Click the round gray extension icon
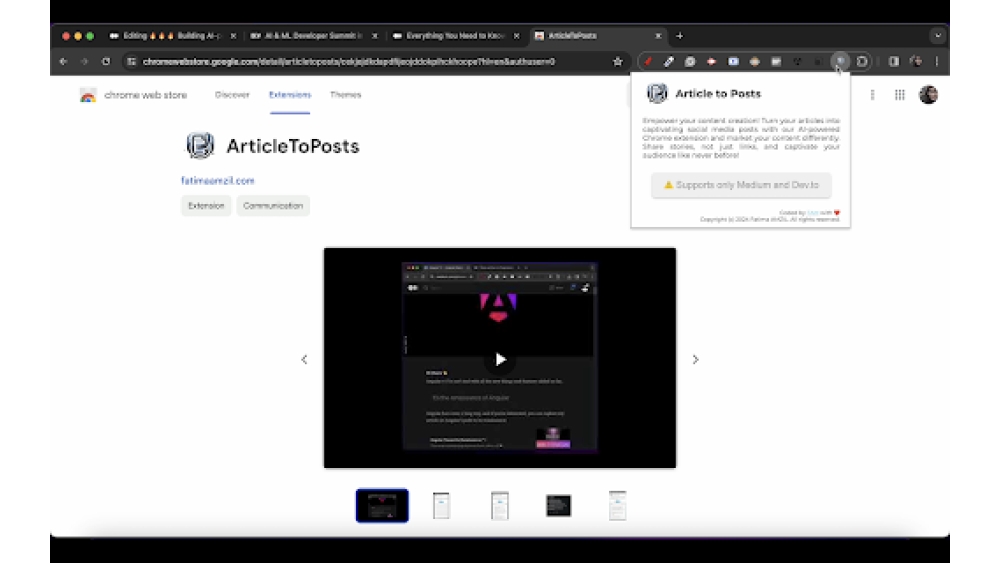Screen dimensions: 1000x563 point(690,62)
